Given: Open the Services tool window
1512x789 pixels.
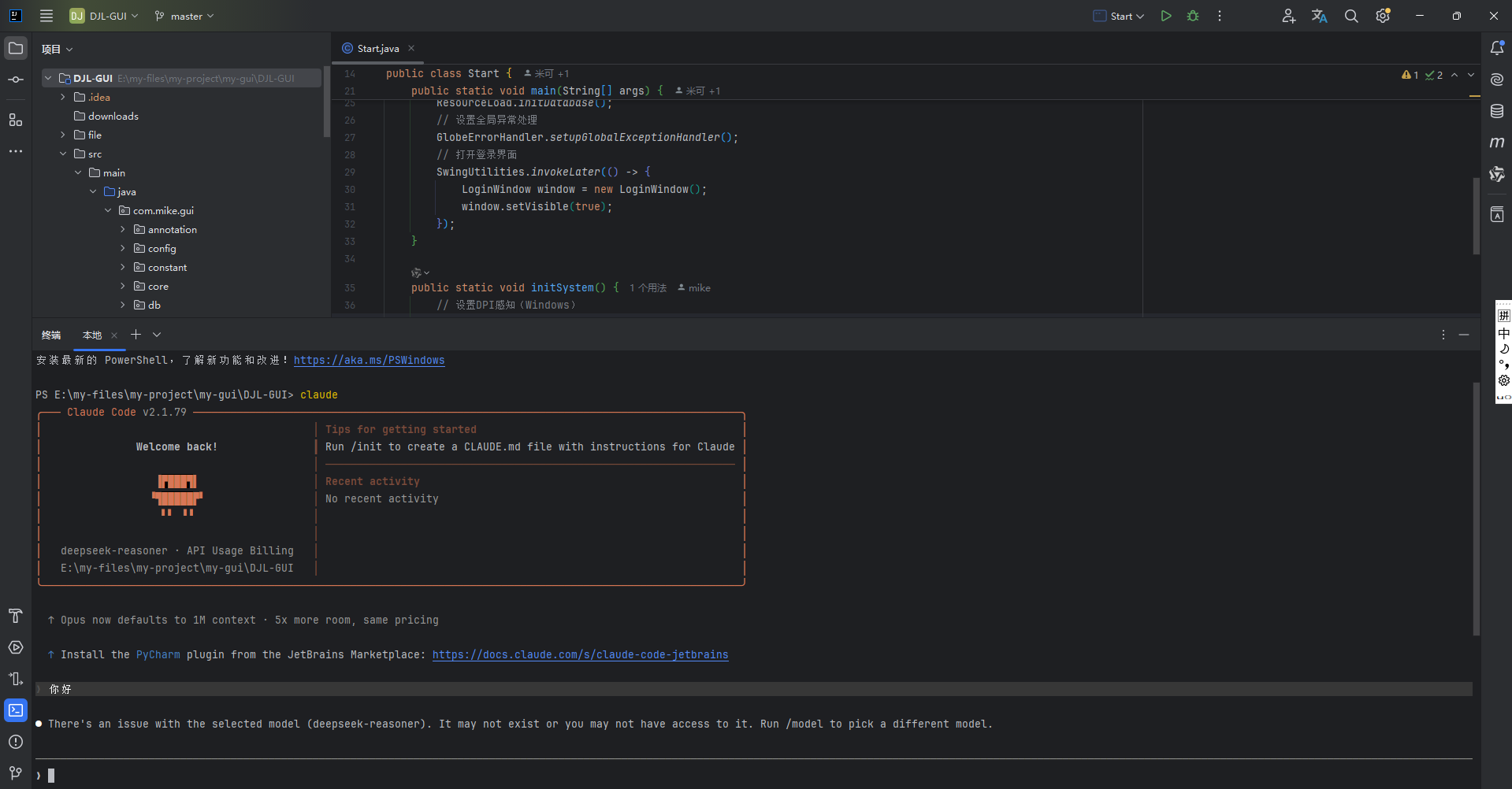Looking at the screenshot, I should tap(16, 647).
